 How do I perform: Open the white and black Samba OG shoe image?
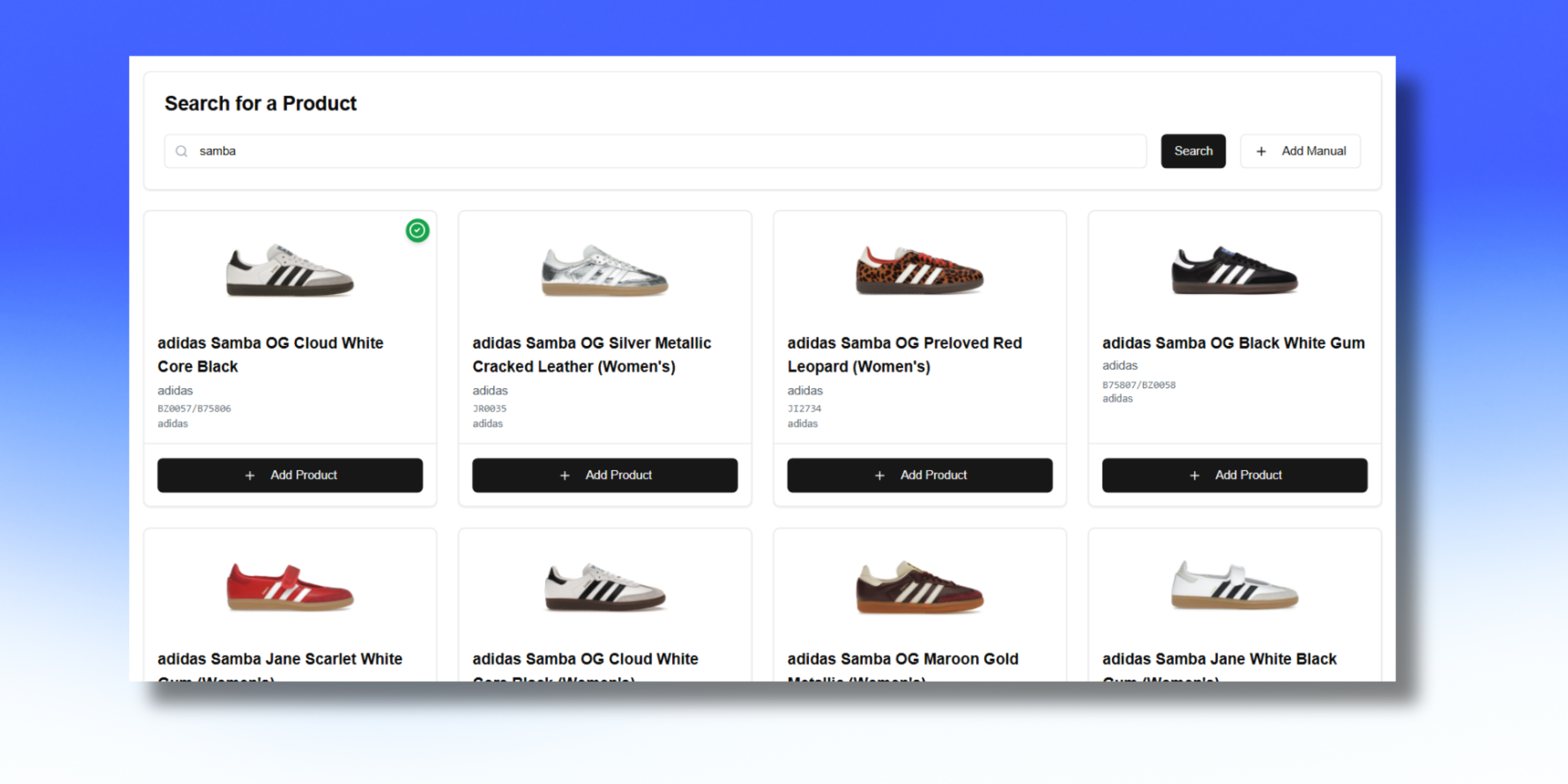point(290,271)
